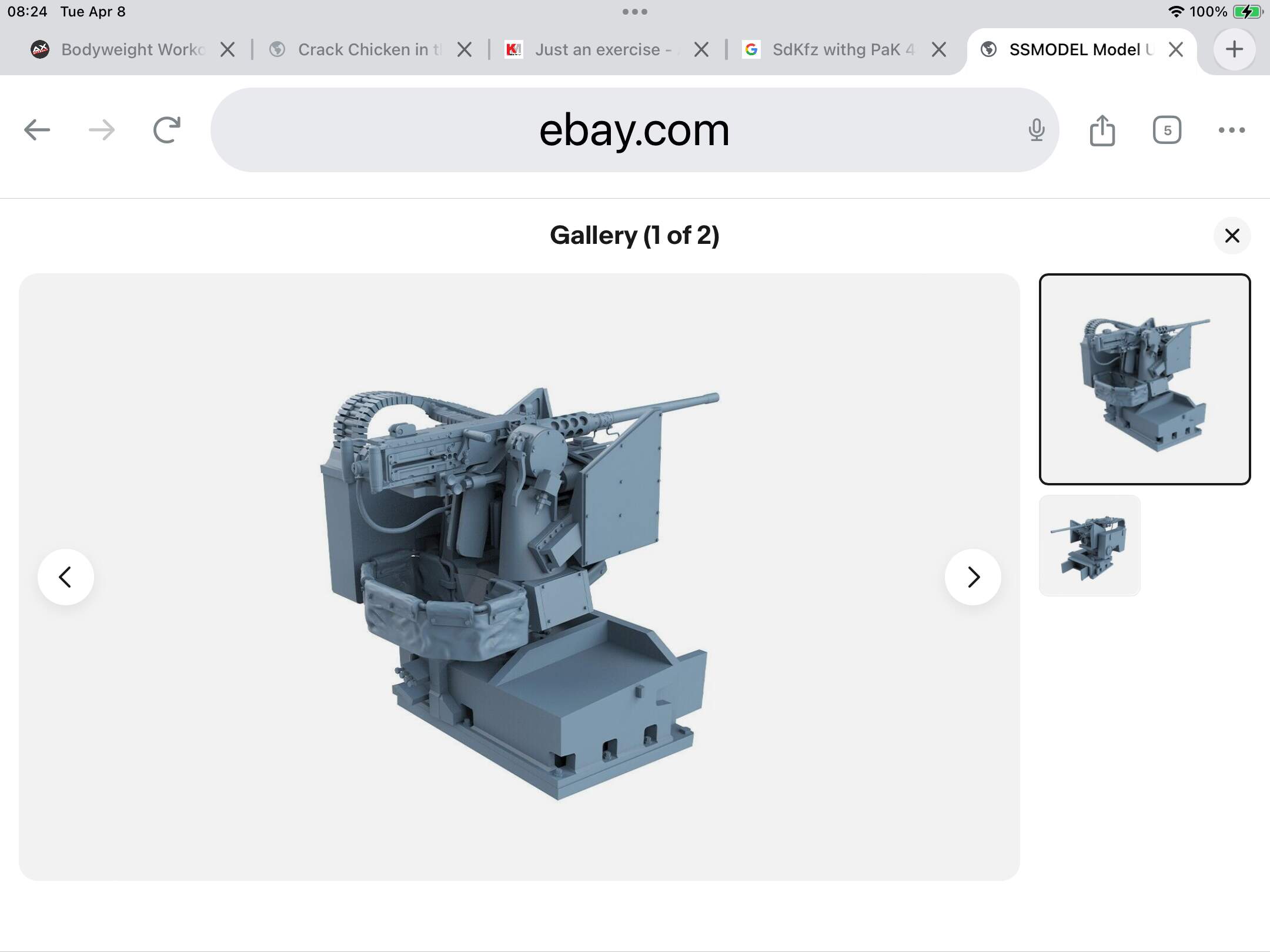
Task: Click the Gallery (1 of 2) heading
Action: point(634,236)
